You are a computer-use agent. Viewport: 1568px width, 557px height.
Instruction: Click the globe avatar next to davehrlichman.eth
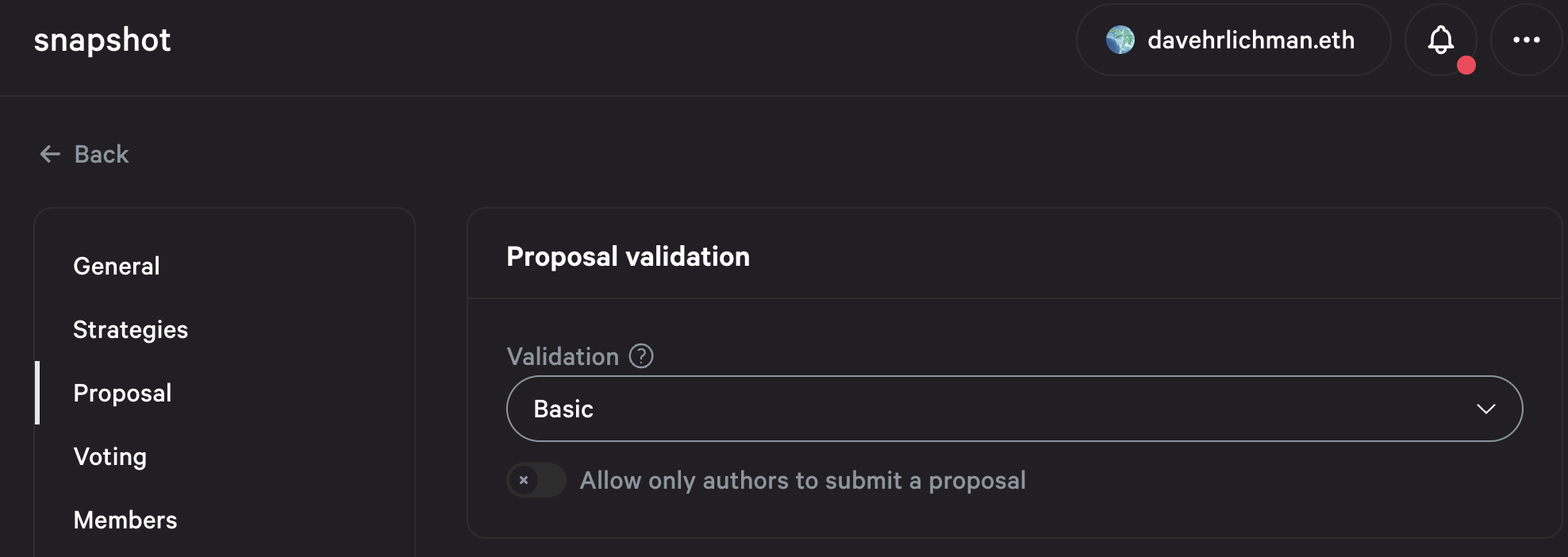click(1120, 40)
